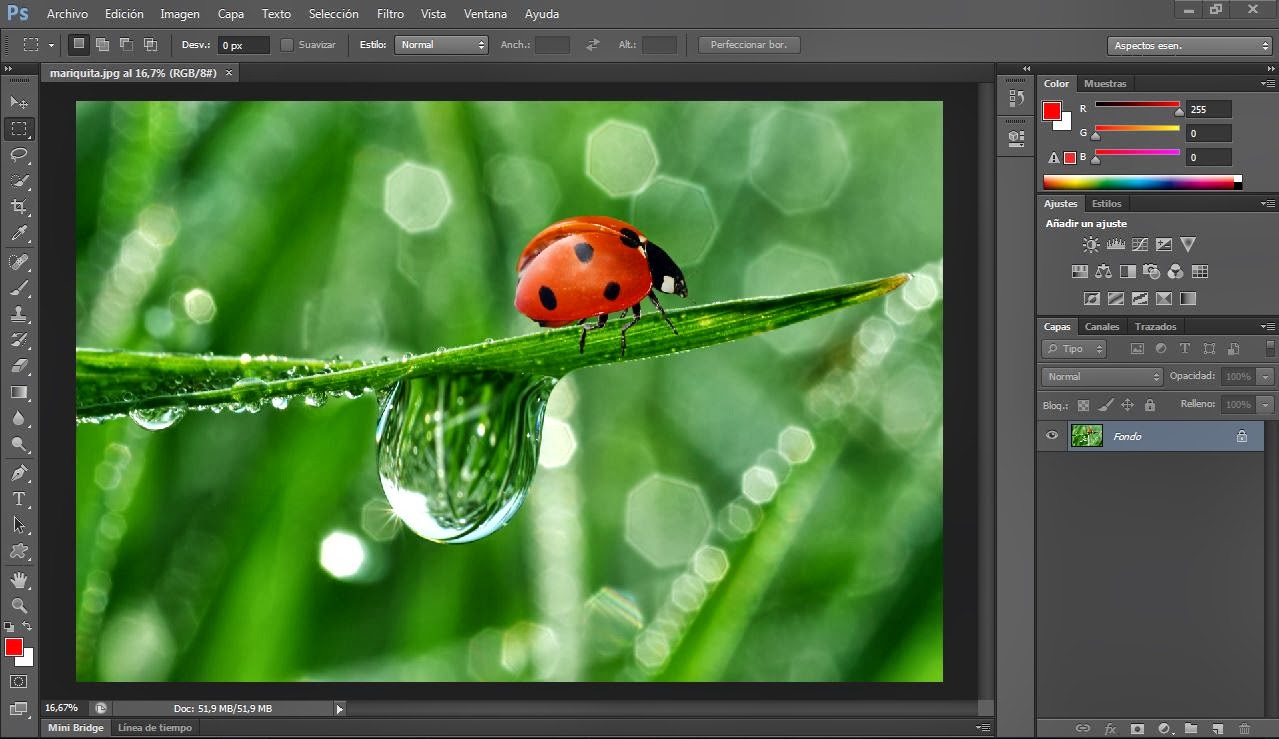Viewport: 1279px width, 739px height.
Task: Choose Add to selection mode
Action: point(102,45)
